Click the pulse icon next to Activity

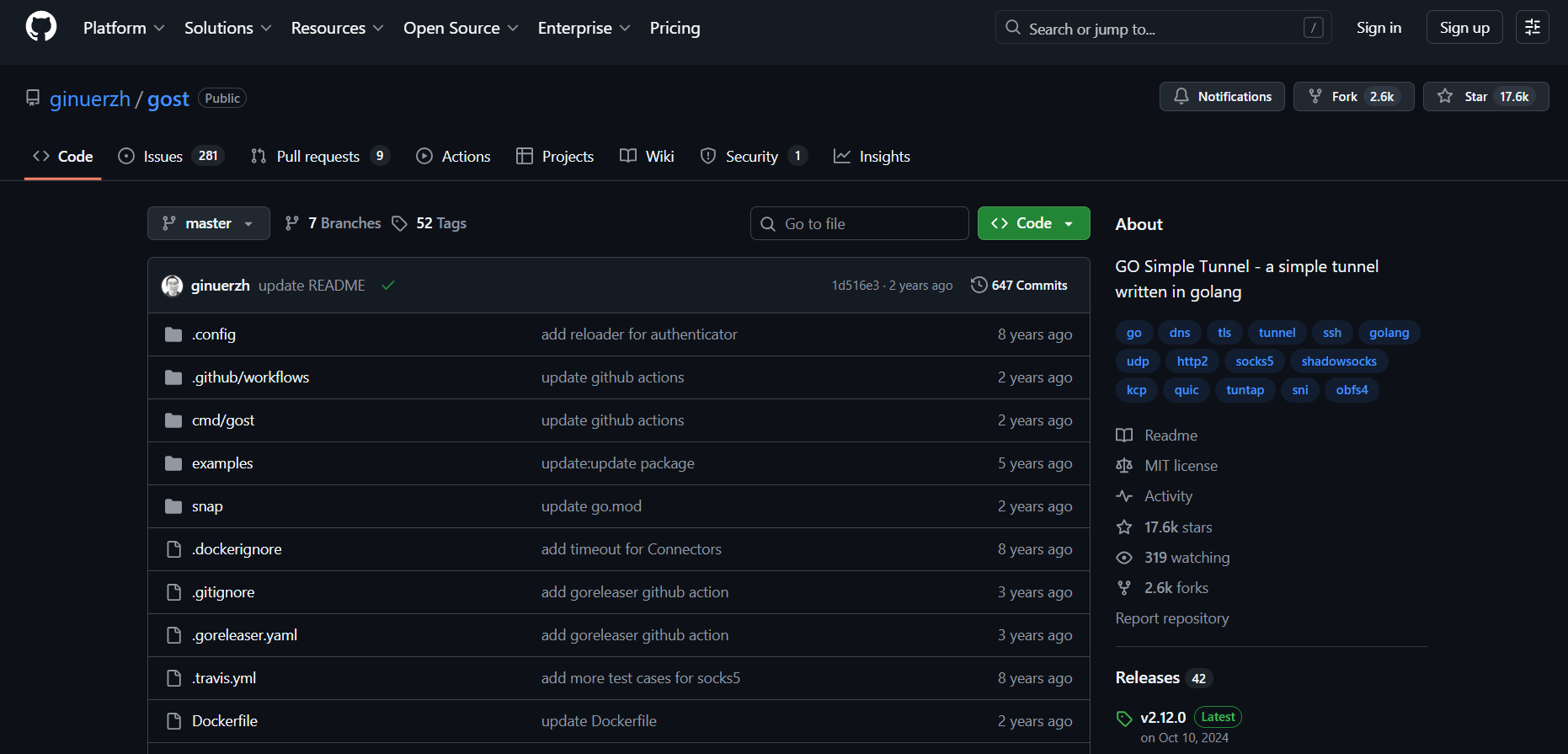tap(1124, 496)
